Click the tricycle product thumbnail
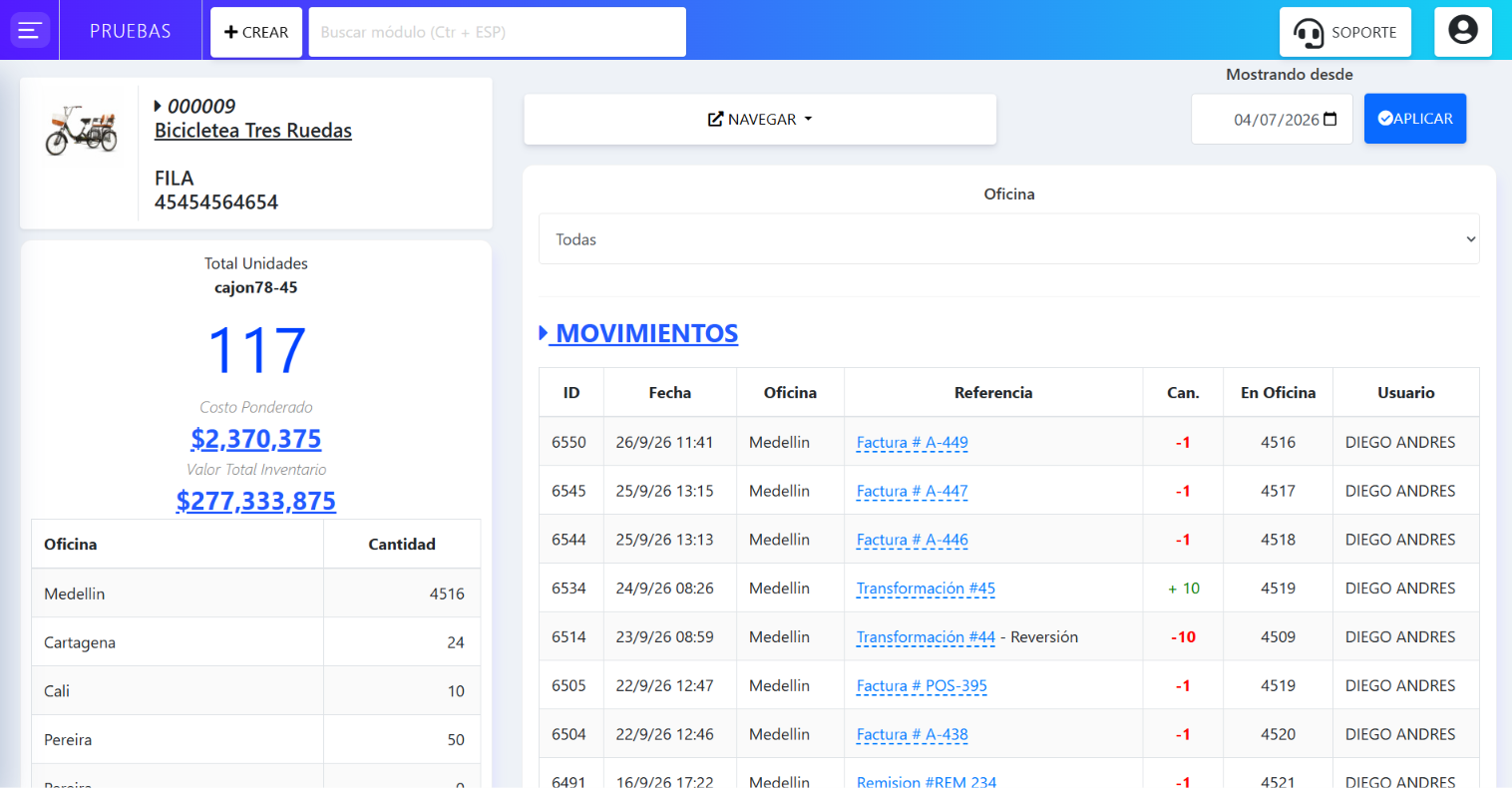The width and height of the screenshot is (1512, 788). (80, 130)
